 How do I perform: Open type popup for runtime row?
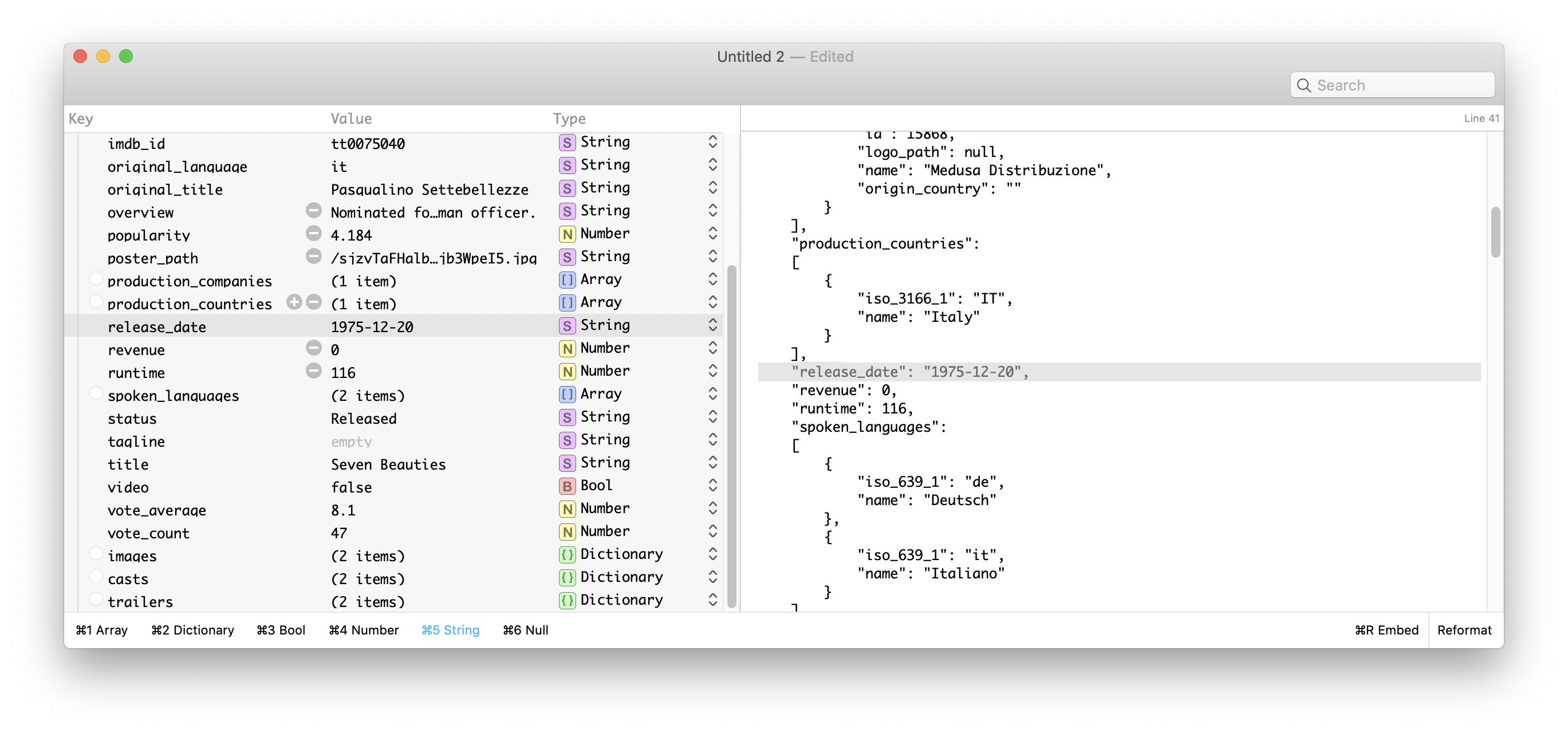point(713,371)
